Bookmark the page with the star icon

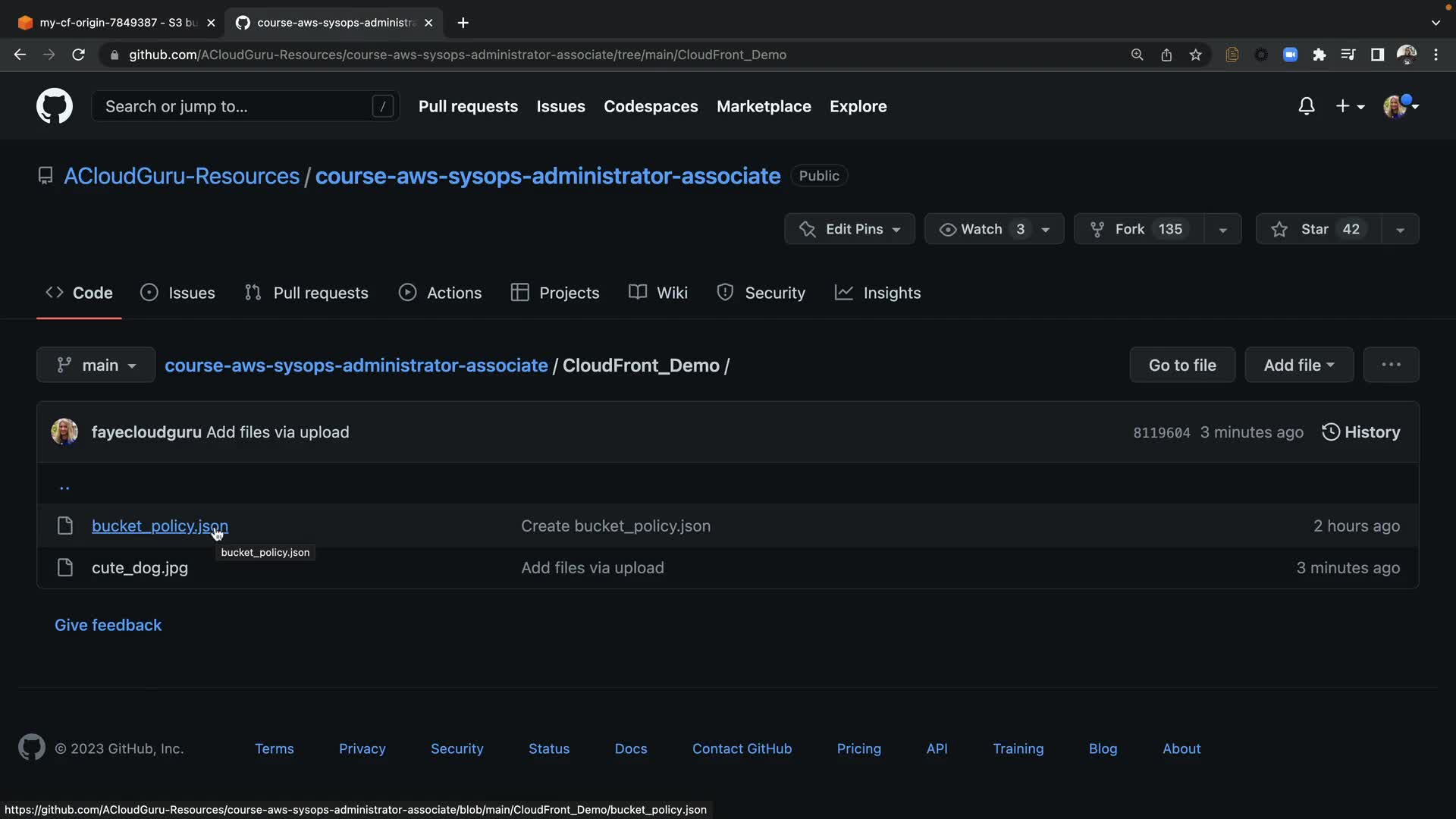tap(1196, 55)
